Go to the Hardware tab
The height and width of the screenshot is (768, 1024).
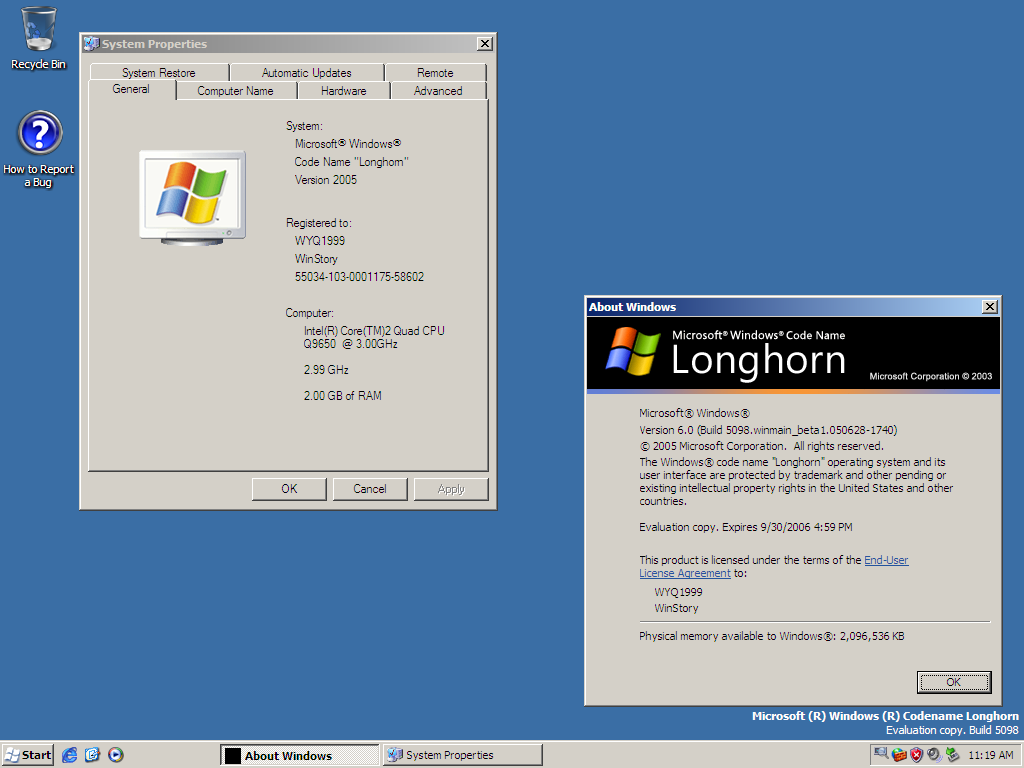[343, 91]
